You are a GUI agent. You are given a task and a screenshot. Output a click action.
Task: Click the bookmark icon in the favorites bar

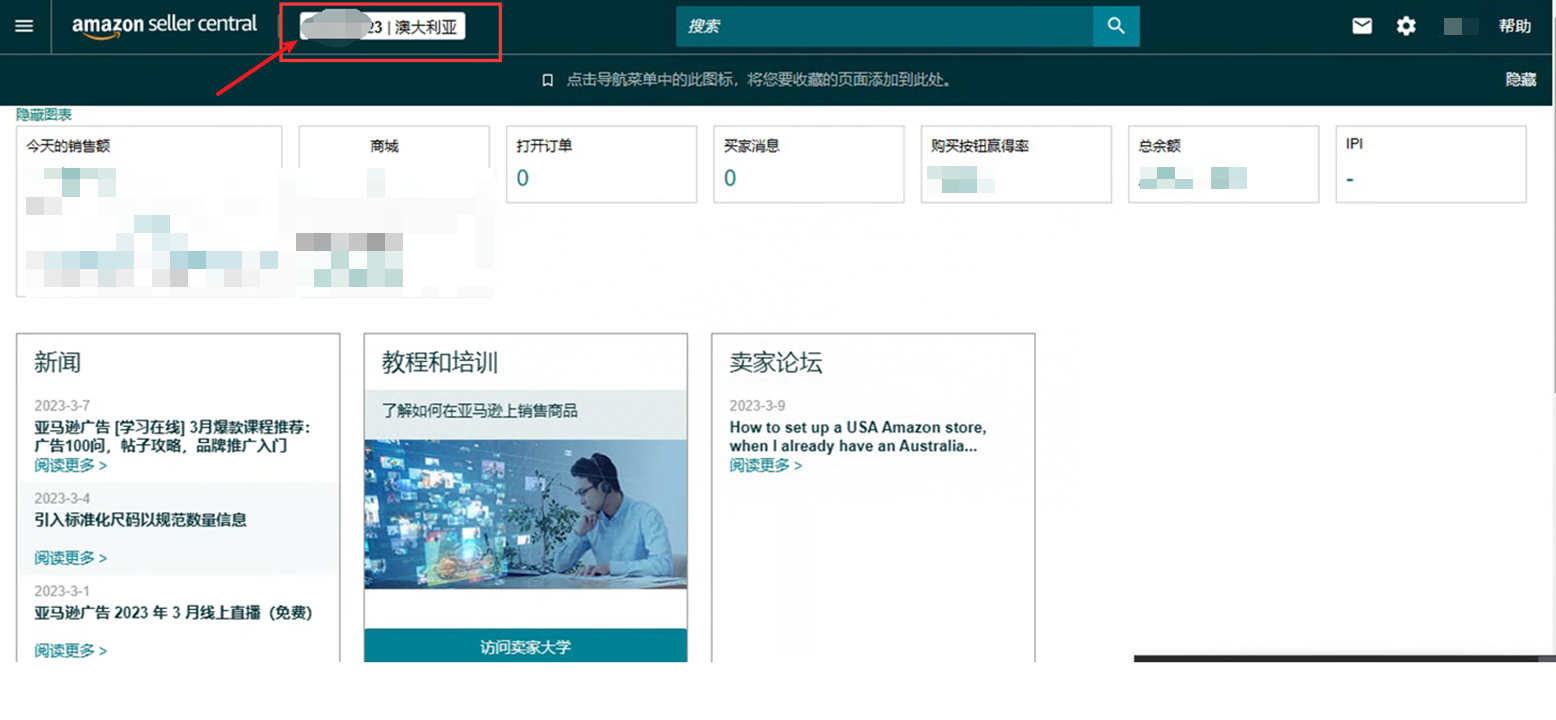click(x=547, y=80)
